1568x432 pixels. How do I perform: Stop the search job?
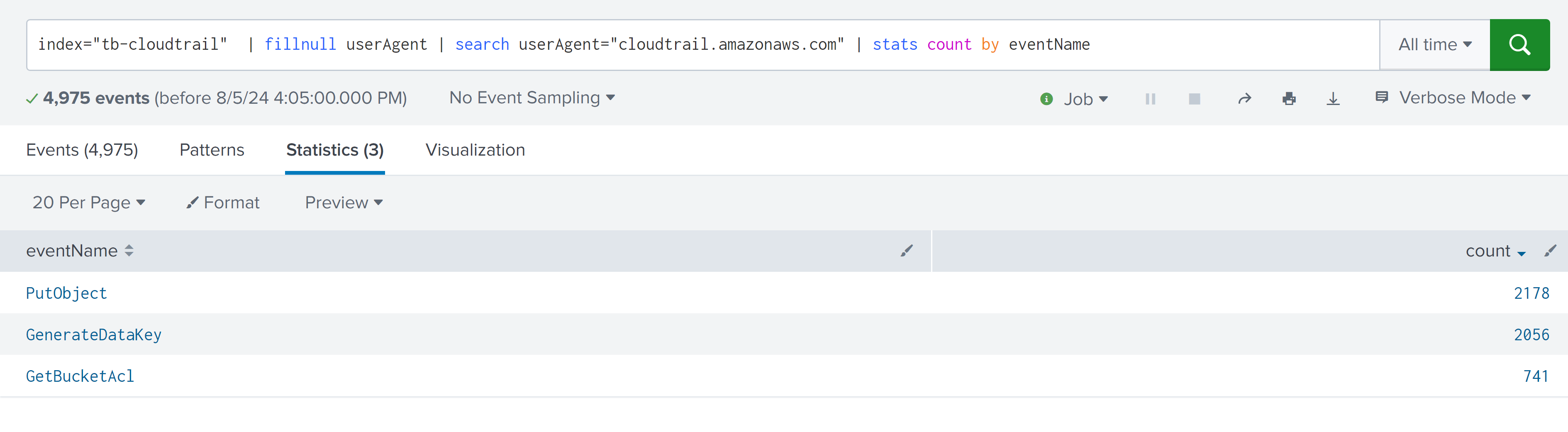[1194, 99]
